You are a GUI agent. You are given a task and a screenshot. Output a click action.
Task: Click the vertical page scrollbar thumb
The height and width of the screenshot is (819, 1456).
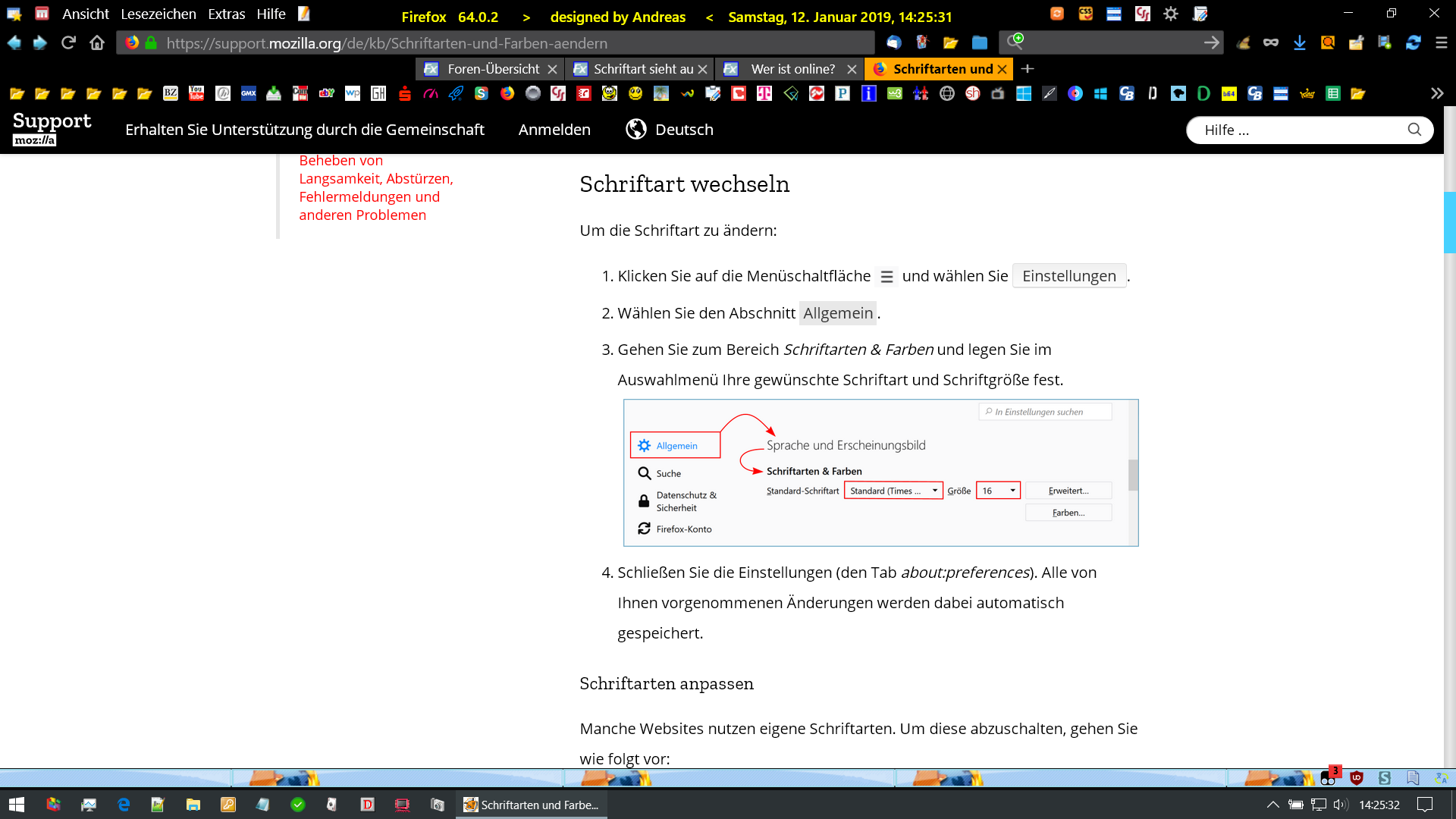(1448, 221)
